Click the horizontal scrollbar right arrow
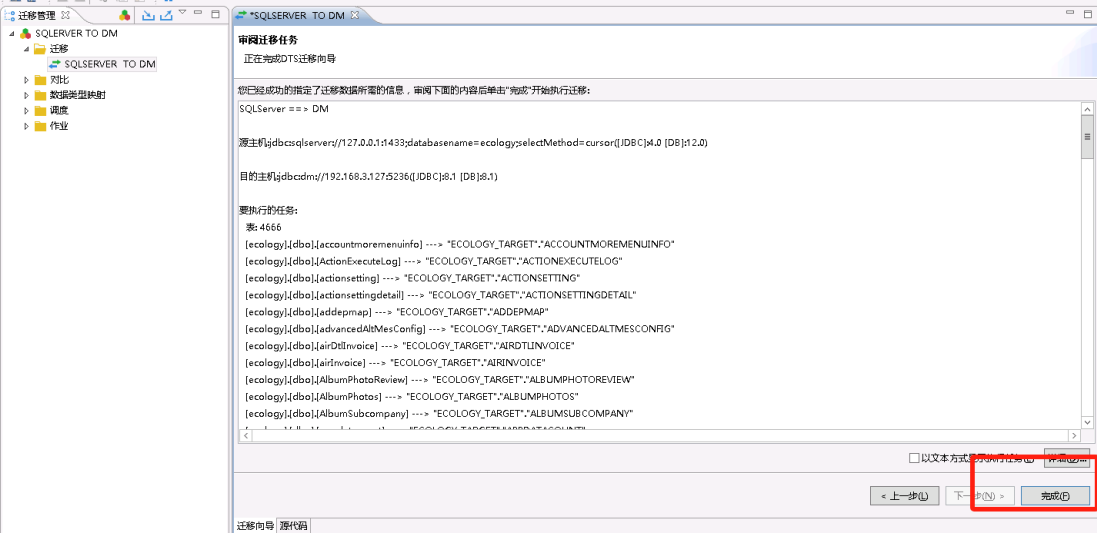 pos(1074,435)
